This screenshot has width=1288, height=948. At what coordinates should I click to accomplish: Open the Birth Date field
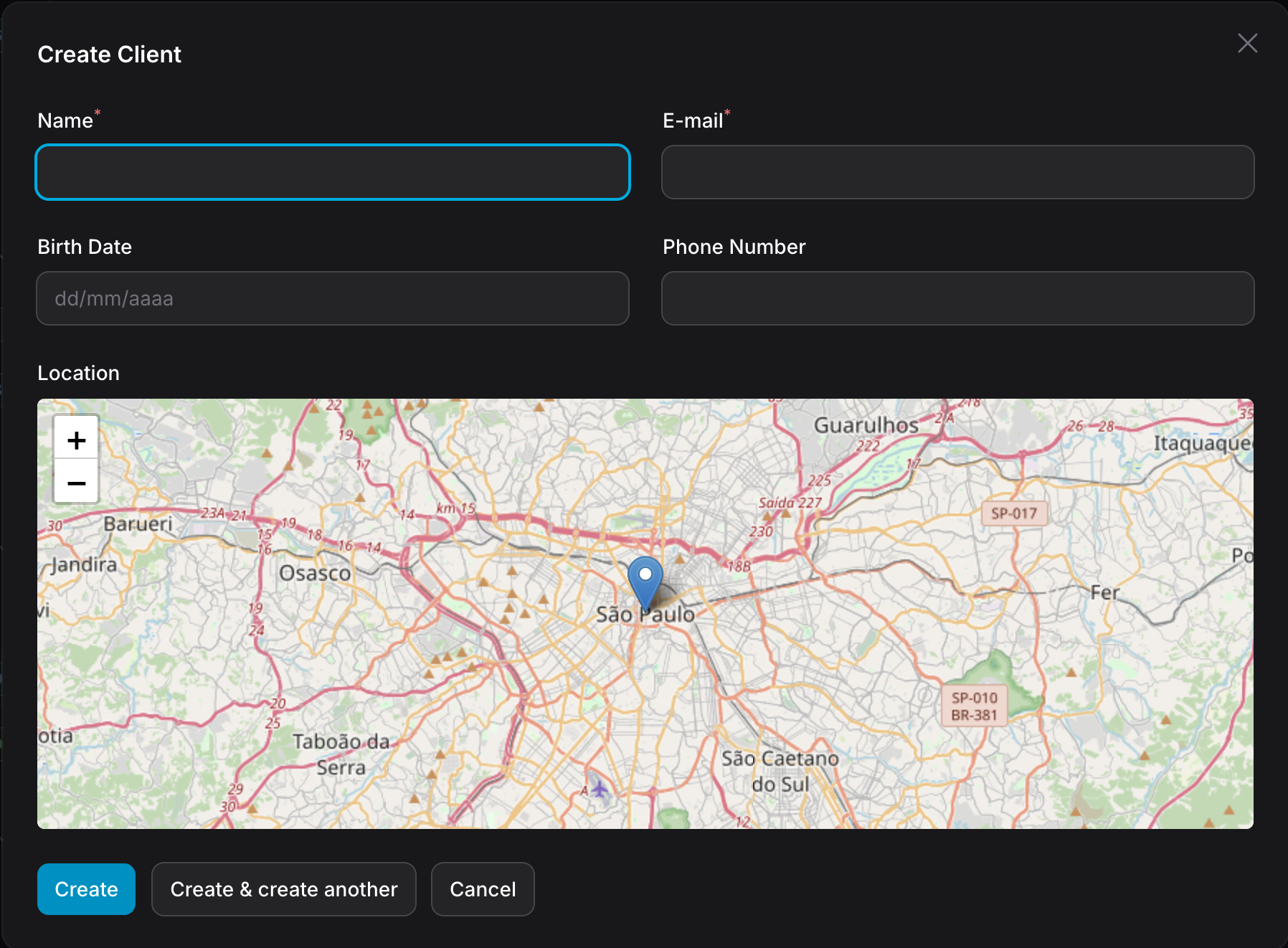click(x=333, y=298)
